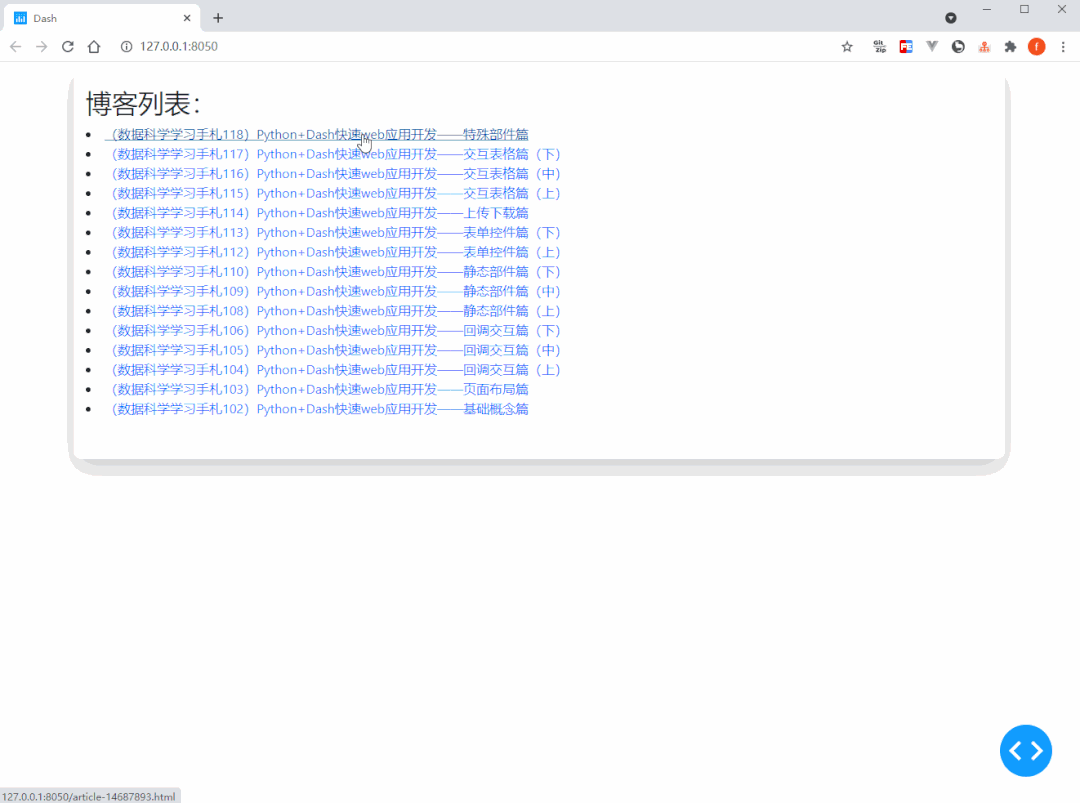1080x803 pixels.
Task: Open a new browser tab
Action: 218,18
